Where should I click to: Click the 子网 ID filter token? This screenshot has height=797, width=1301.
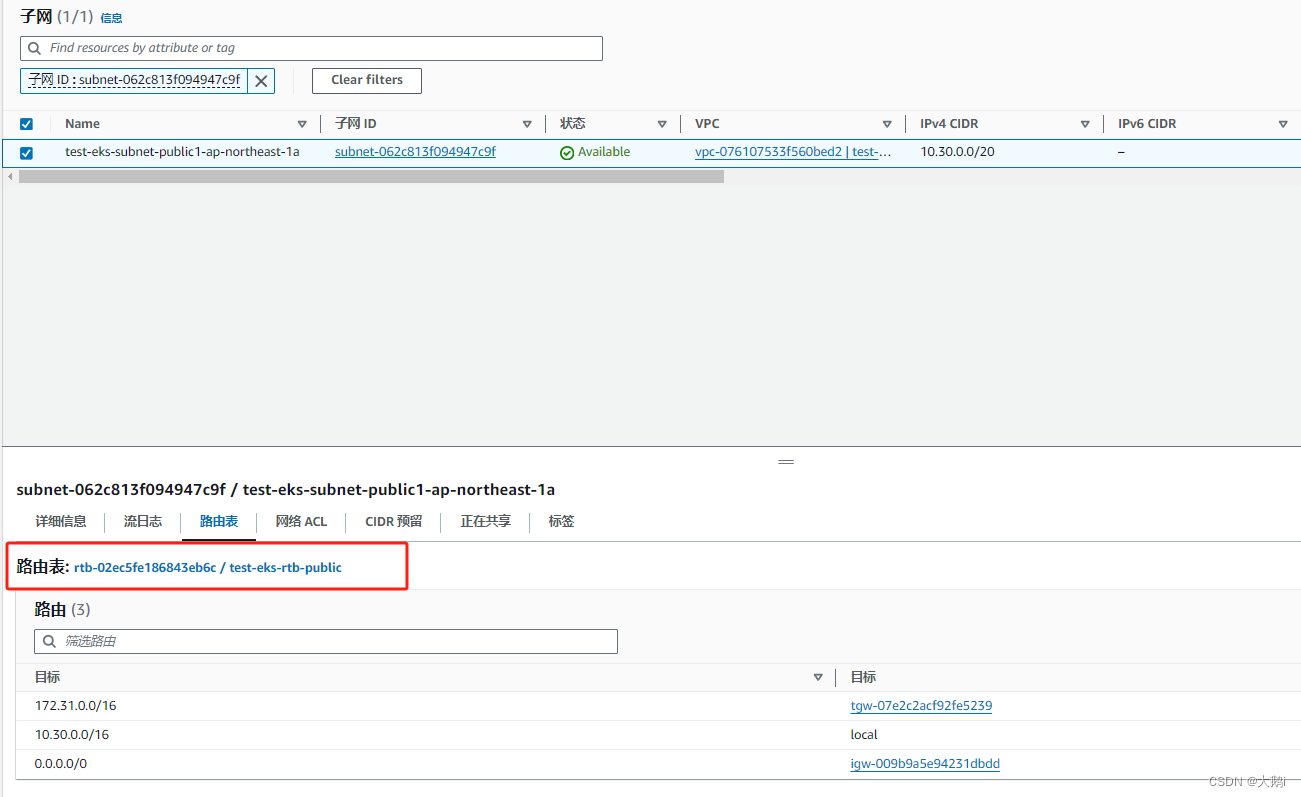point(134,81)
